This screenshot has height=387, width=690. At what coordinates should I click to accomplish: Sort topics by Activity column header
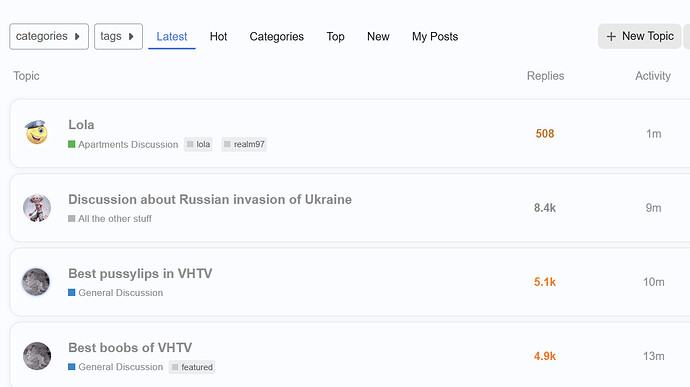pyautogui.click(x=653, y=76)
